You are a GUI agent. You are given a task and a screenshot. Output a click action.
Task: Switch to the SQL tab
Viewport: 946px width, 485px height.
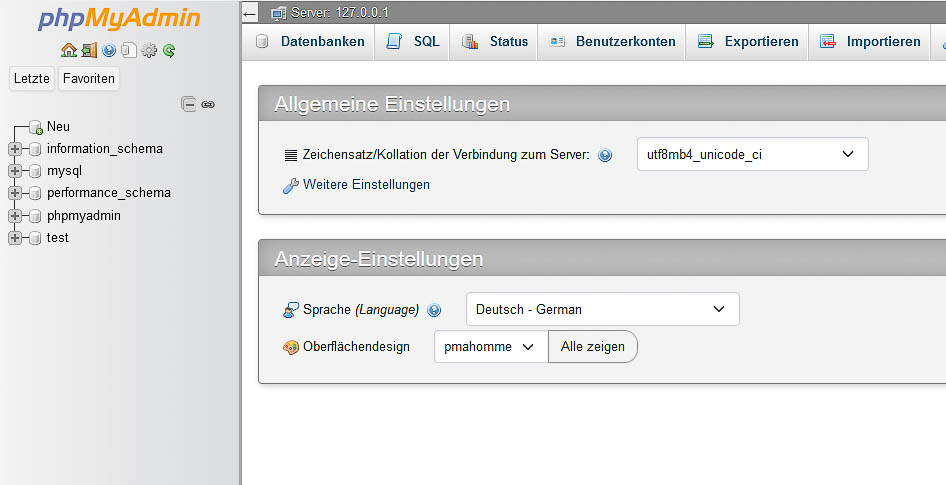click(412, 42)
